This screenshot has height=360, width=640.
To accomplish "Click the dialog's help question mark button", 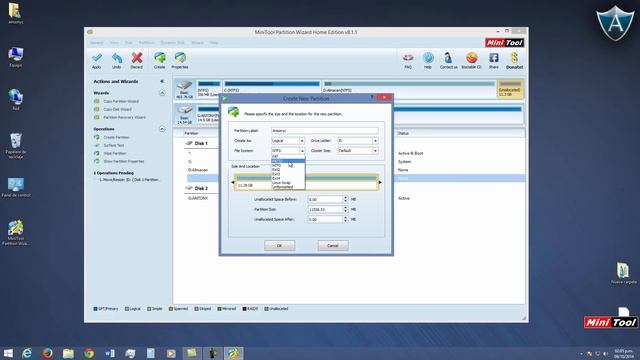I will [x=372, y=97].
